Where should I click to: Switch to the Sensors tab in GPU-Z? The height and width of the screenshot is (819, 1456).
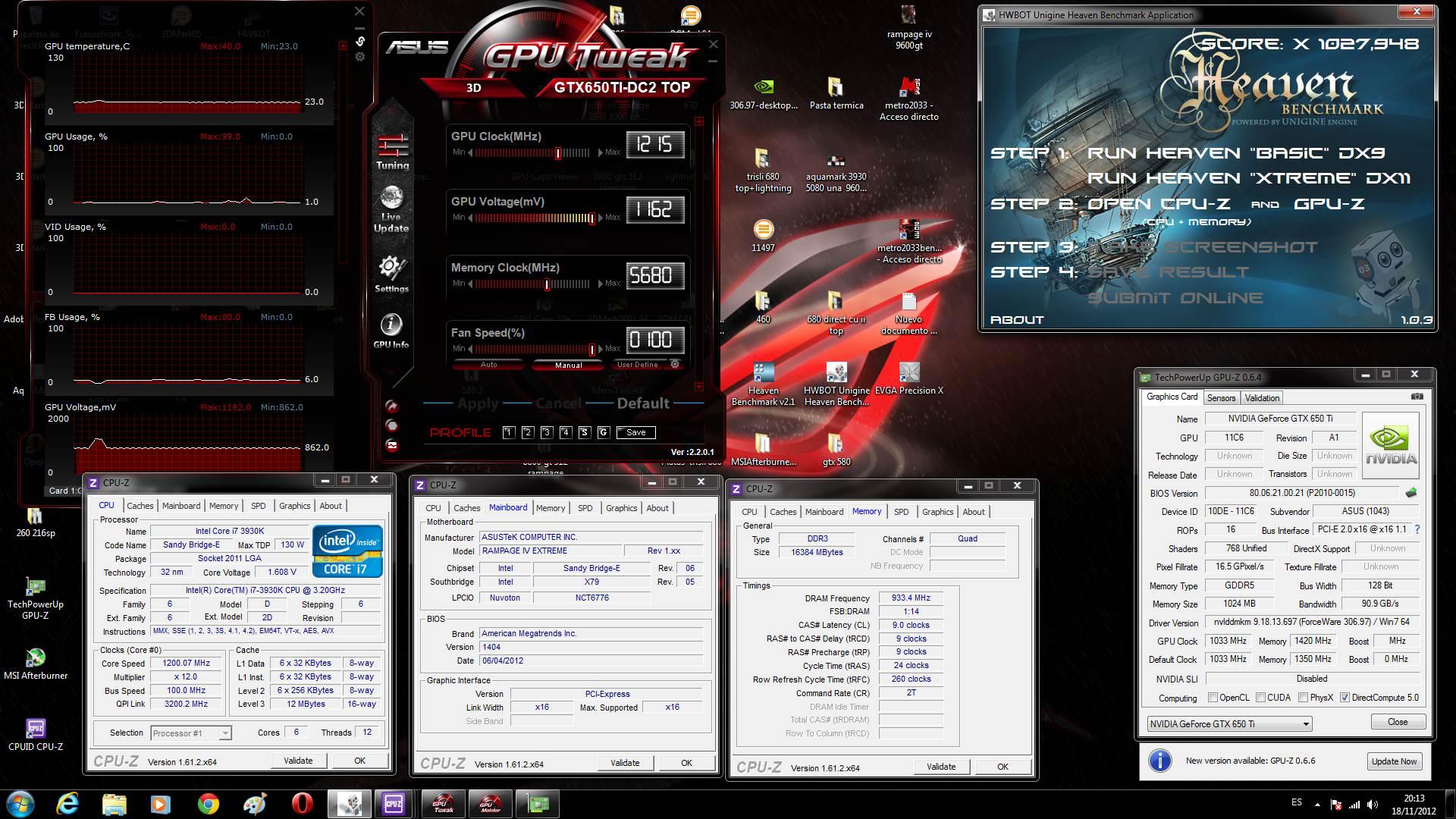pos(1221,398)
